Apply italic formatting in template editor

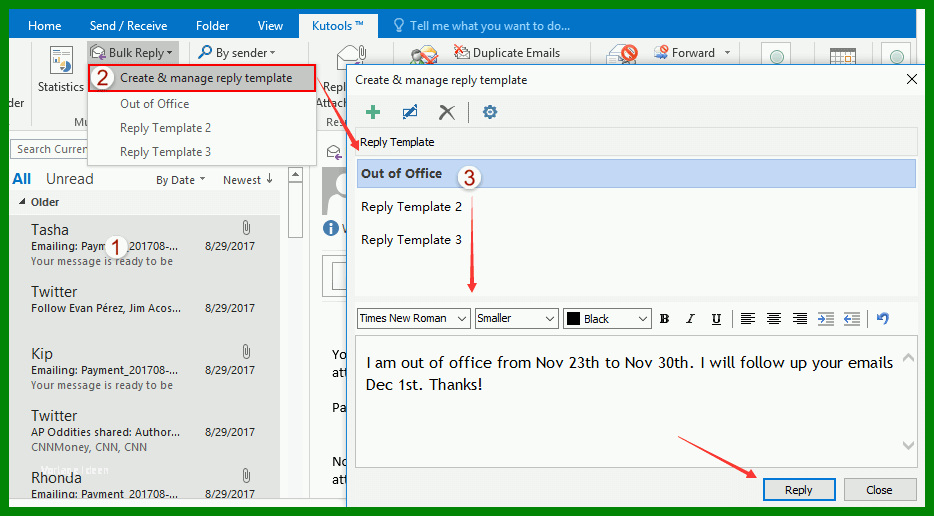(690, 319)
